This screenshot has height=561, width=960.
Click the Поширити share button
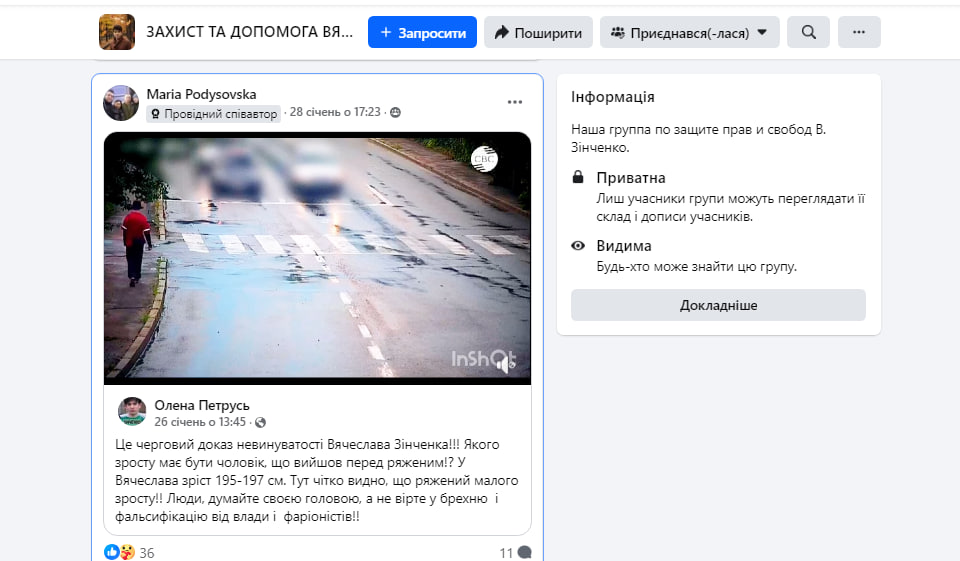pyautogui.click(x=538, y=32)
